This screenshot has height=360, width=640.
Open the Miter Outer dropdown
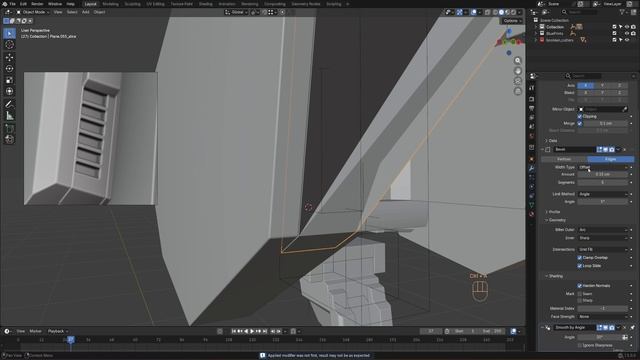click(602, 230)
